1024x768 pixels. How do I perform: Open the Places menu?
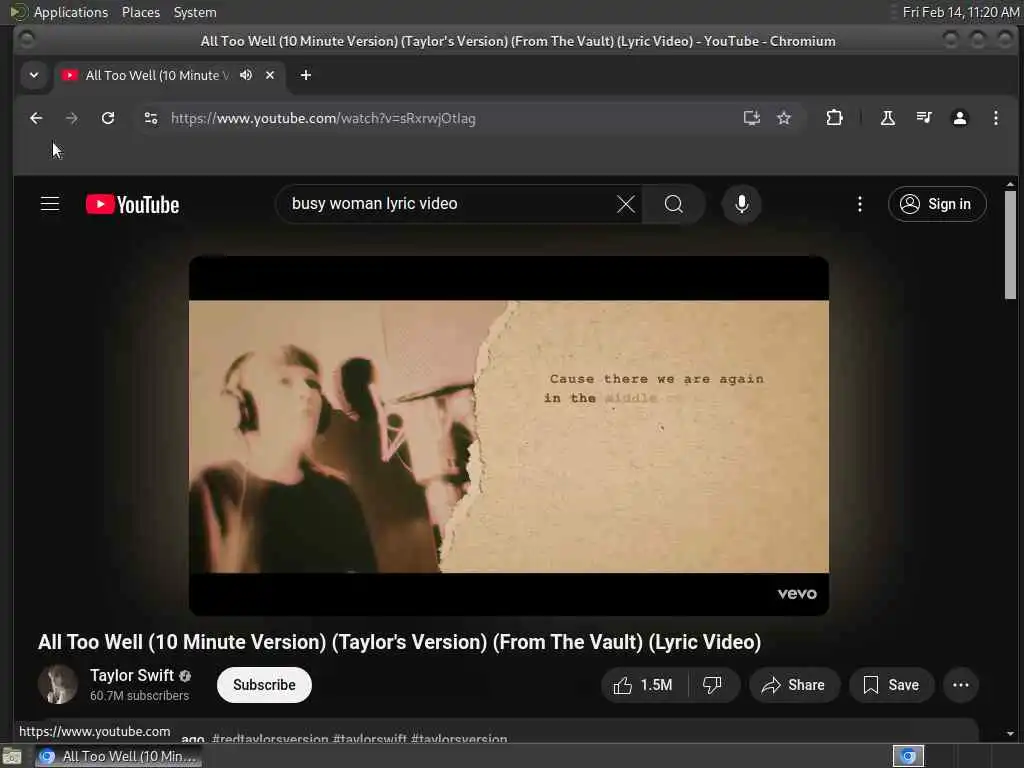[141, 12]
